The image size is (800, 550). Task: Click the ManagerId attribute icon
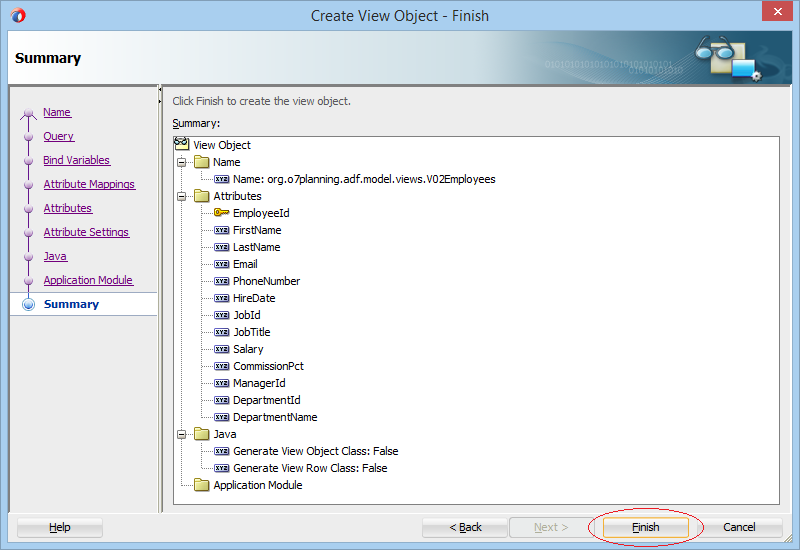(x=221, y=383)
